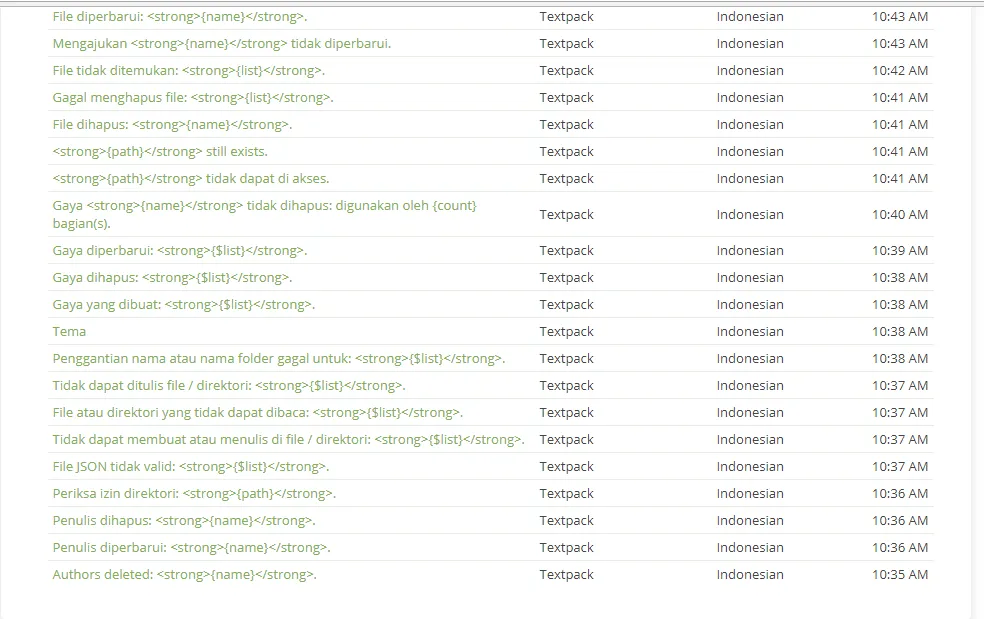
Task: Open 'Mengajukan <strong>{name}</strong> tidak diperbarui.' link
Action: pyautogui.click(x=222, y=44)
